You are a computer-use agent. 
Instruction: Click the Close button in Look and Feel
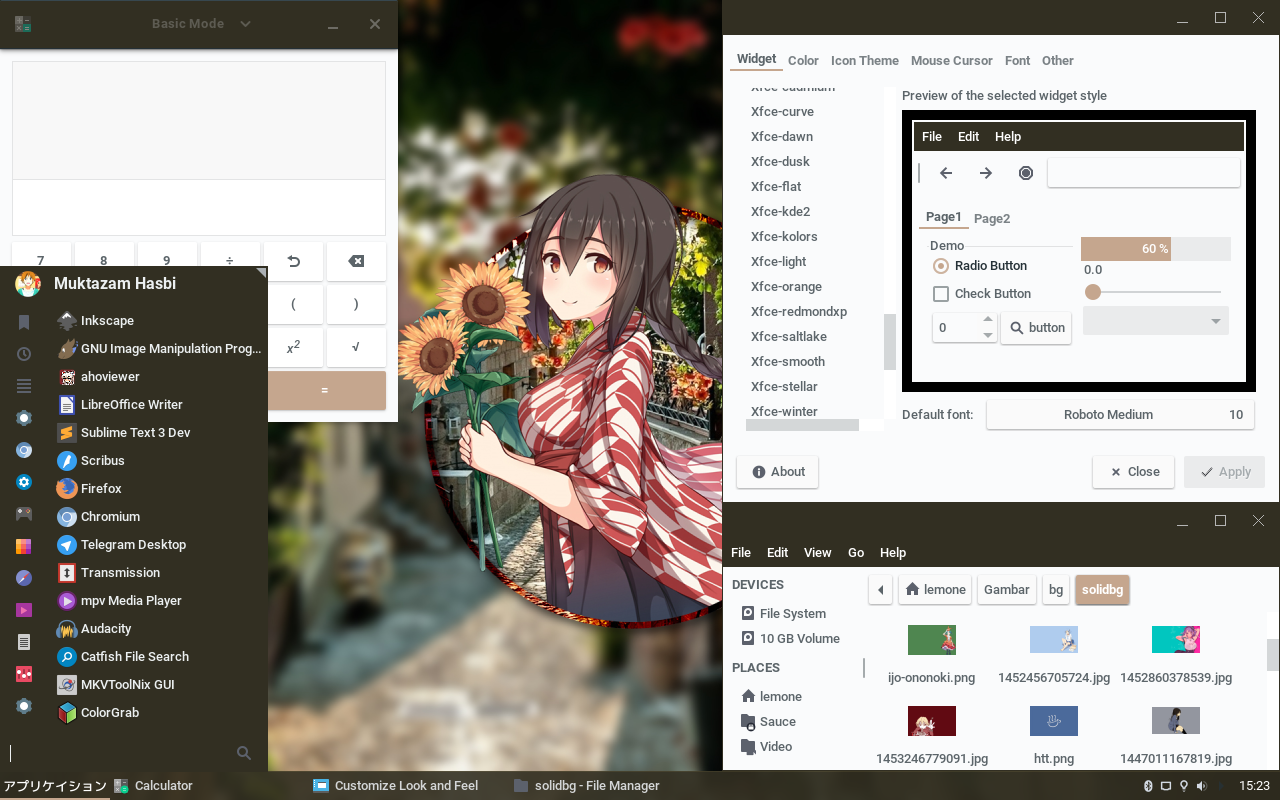(x=1134, y=472)
